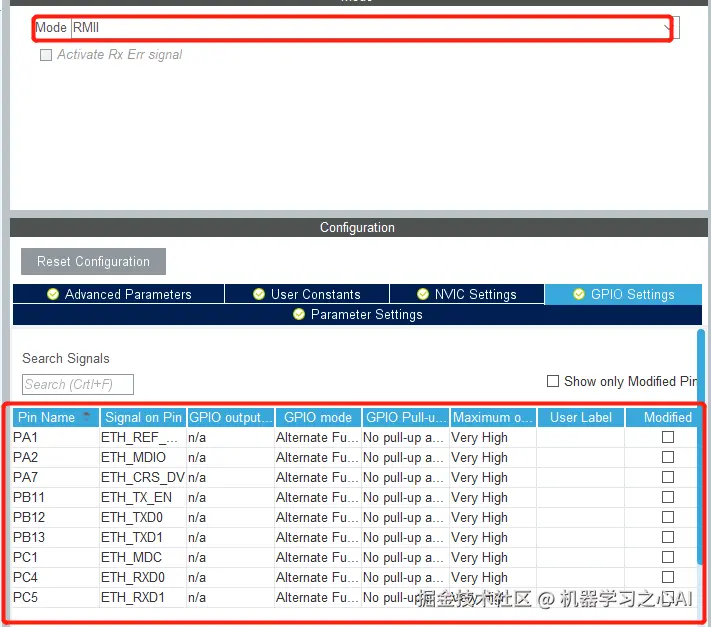
Task: Click the GPIO output column header
Action: (x=230, y=417)
